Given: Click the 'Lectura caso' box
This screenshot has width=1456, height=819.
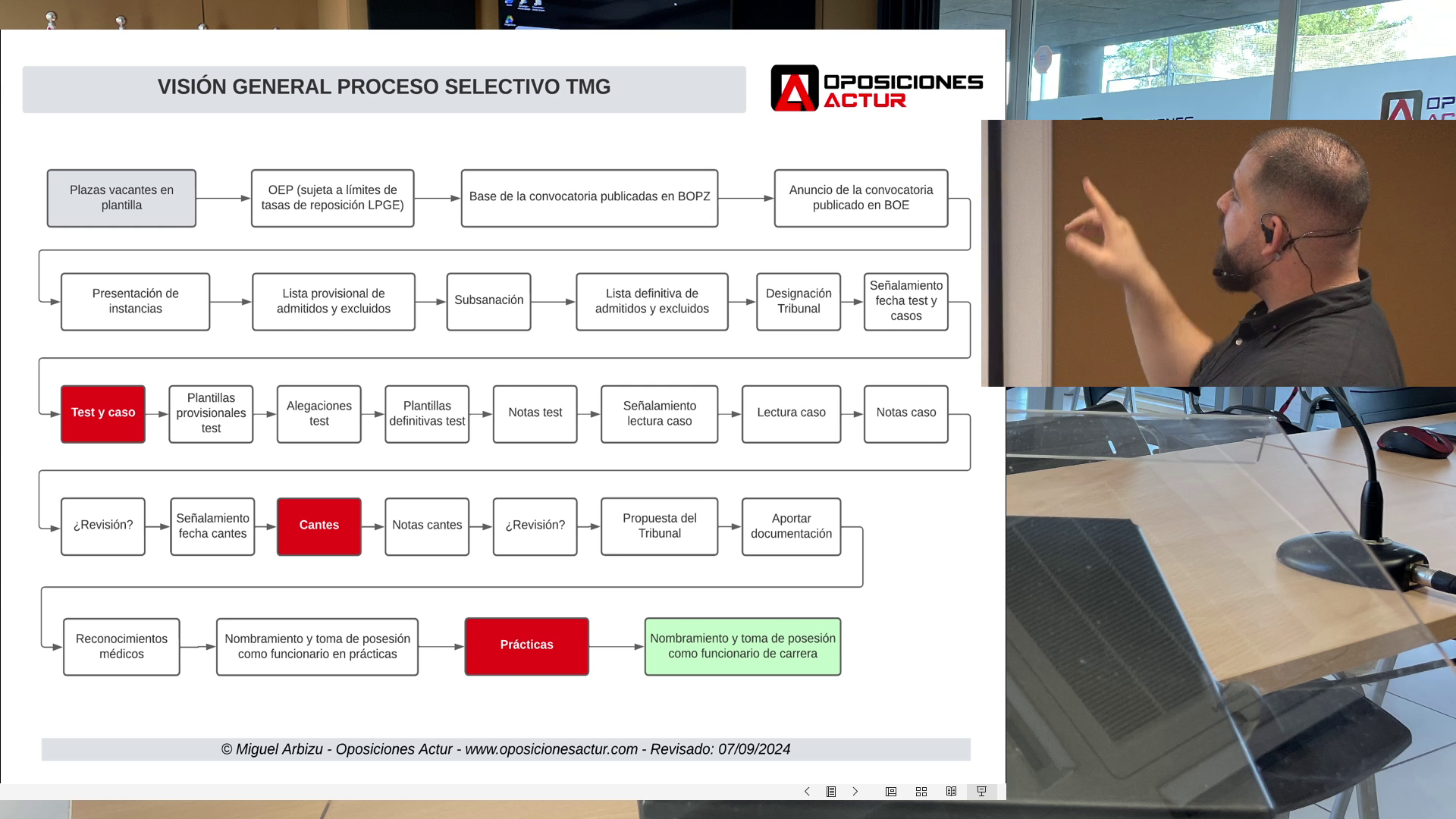Looking at the screenshot, I should click(x=792, y=414).
